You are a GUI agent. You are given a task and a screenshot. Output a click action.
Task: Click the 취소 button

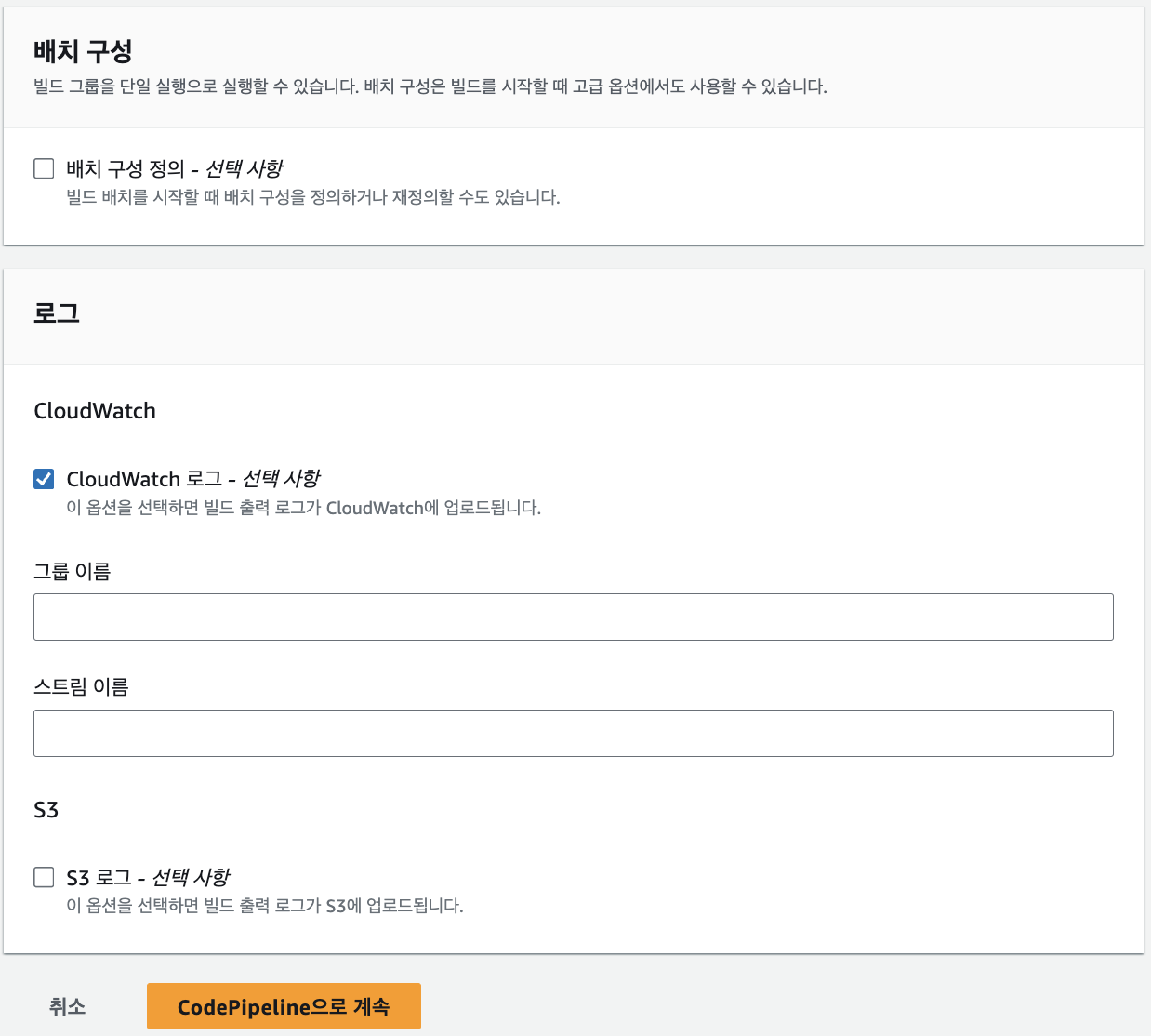click(x=66, y=1005)
